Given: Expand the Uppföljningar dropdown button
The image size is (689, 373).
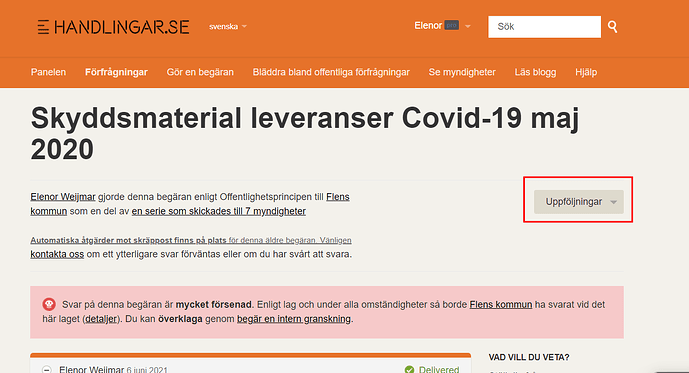Looking at the screenshot, I should (578, 202).
